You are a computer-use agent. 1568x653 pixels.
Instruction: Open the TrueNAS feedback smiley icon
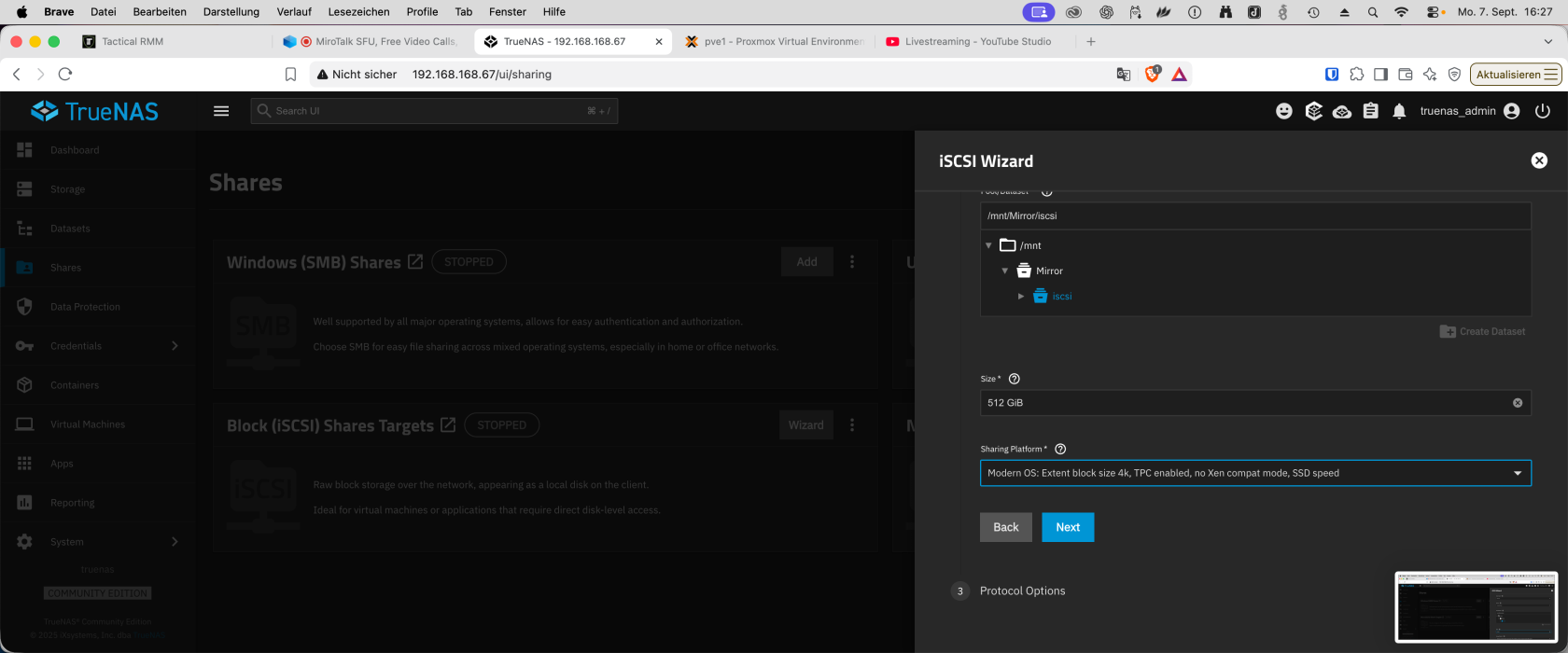(1284, 111)
